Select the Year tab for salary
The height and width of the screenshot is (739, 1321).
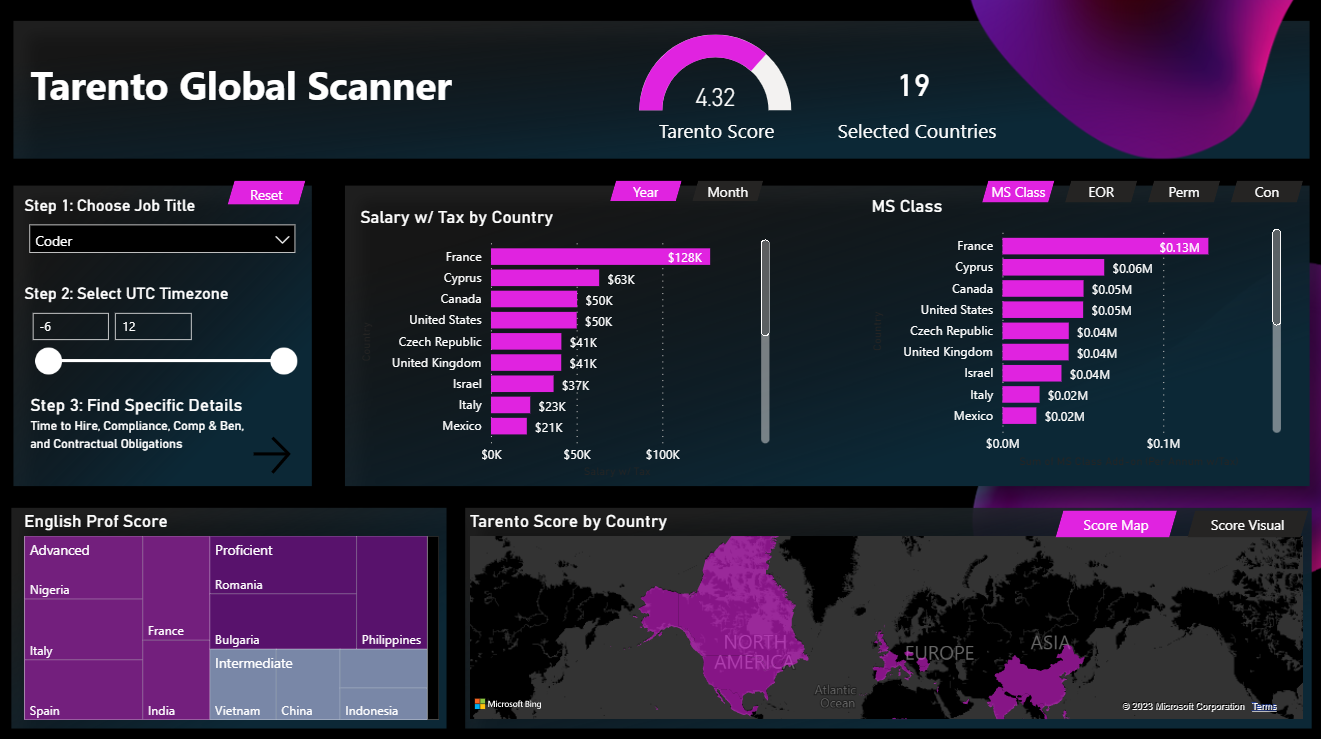645,192
